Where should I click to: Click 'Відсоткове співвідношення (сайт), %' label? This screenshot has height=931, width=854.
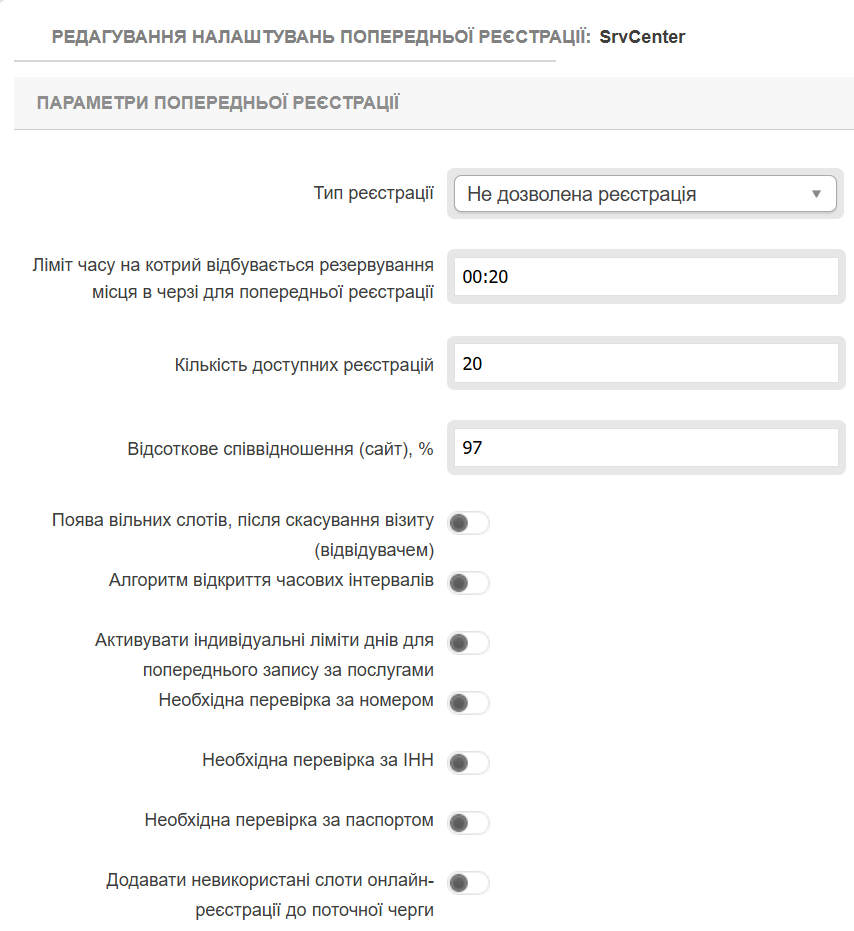280,449
